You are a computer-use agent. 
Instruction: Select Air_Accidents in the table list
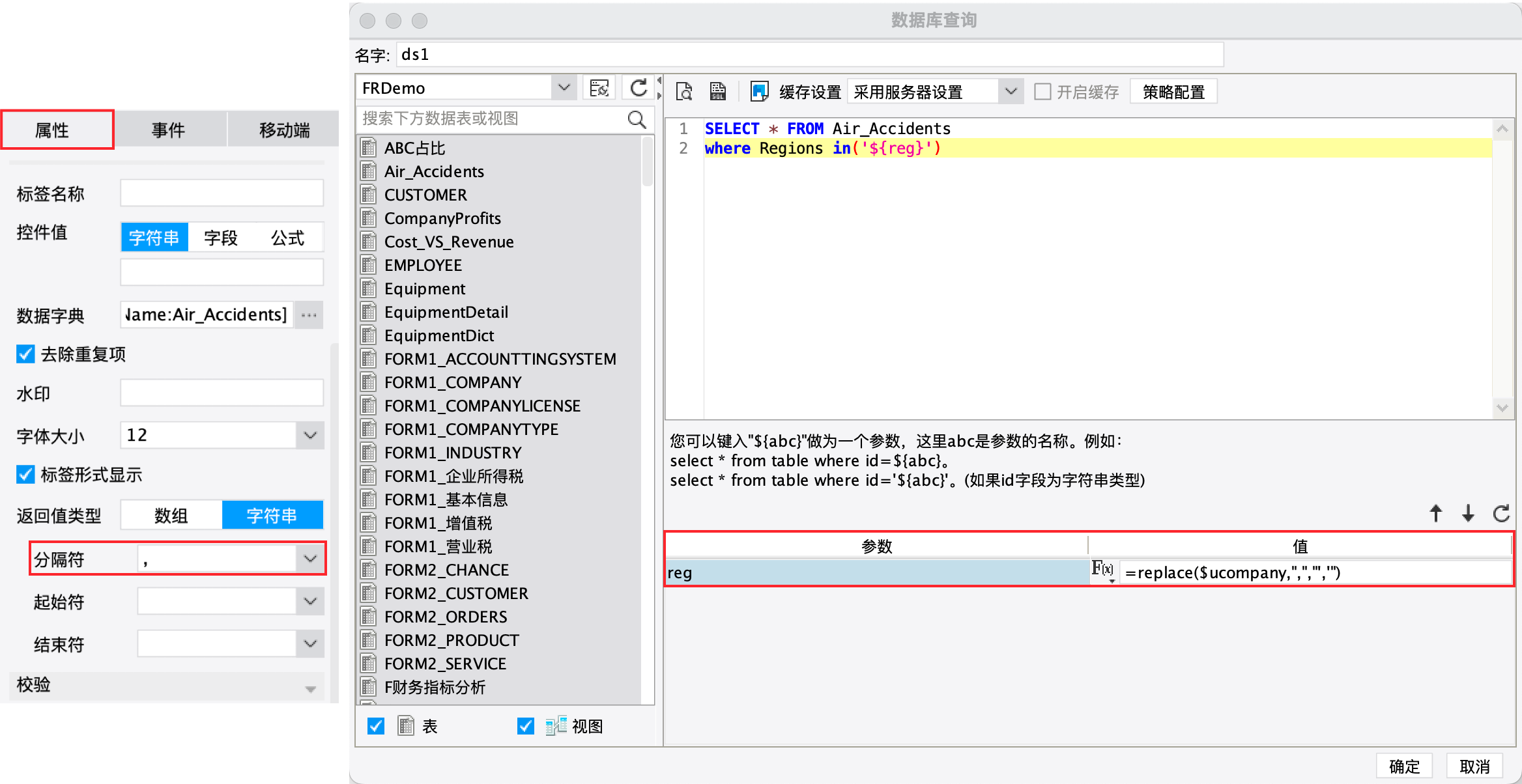click(434, 171)
